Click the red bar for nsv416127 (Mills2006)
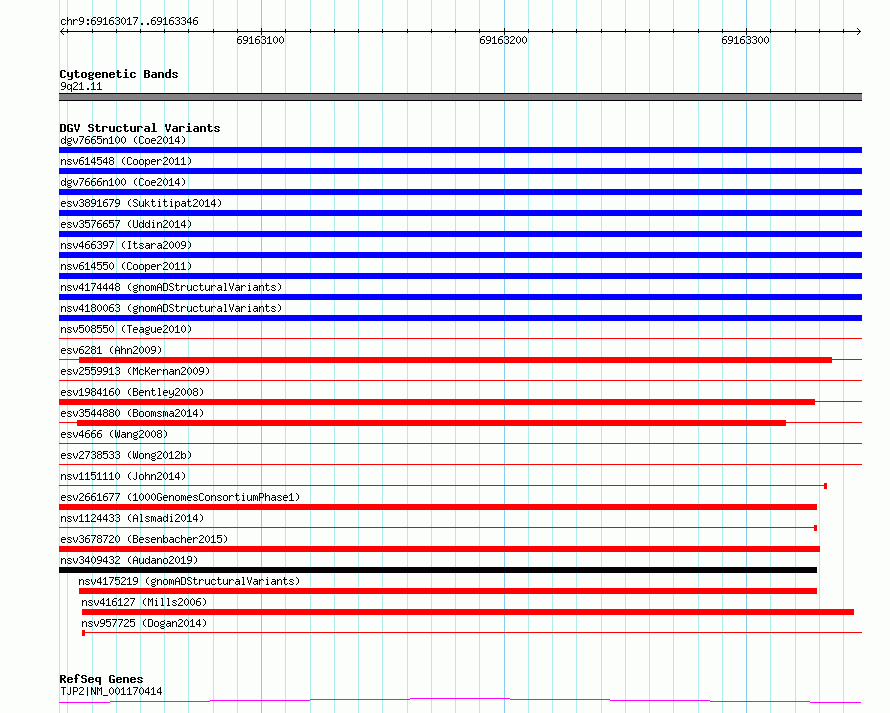Screen dimensions: 890x713 click(x=468, y=612)
